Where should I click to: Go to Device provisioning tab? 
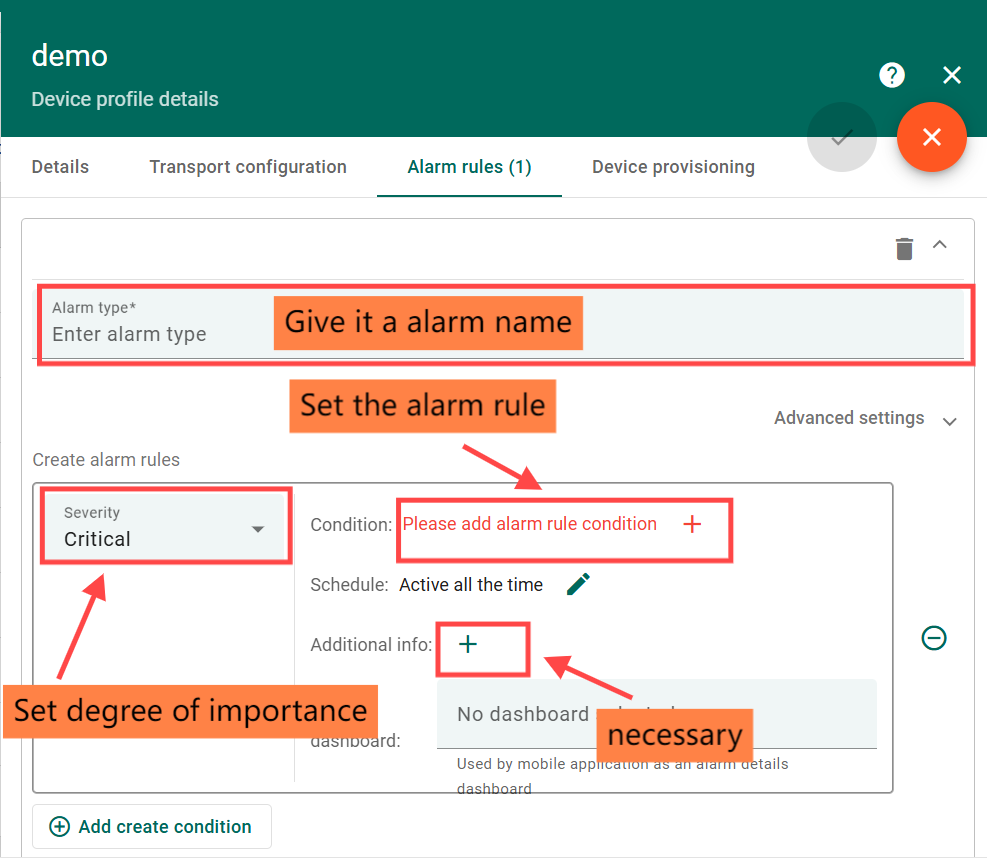pos(673,167)
